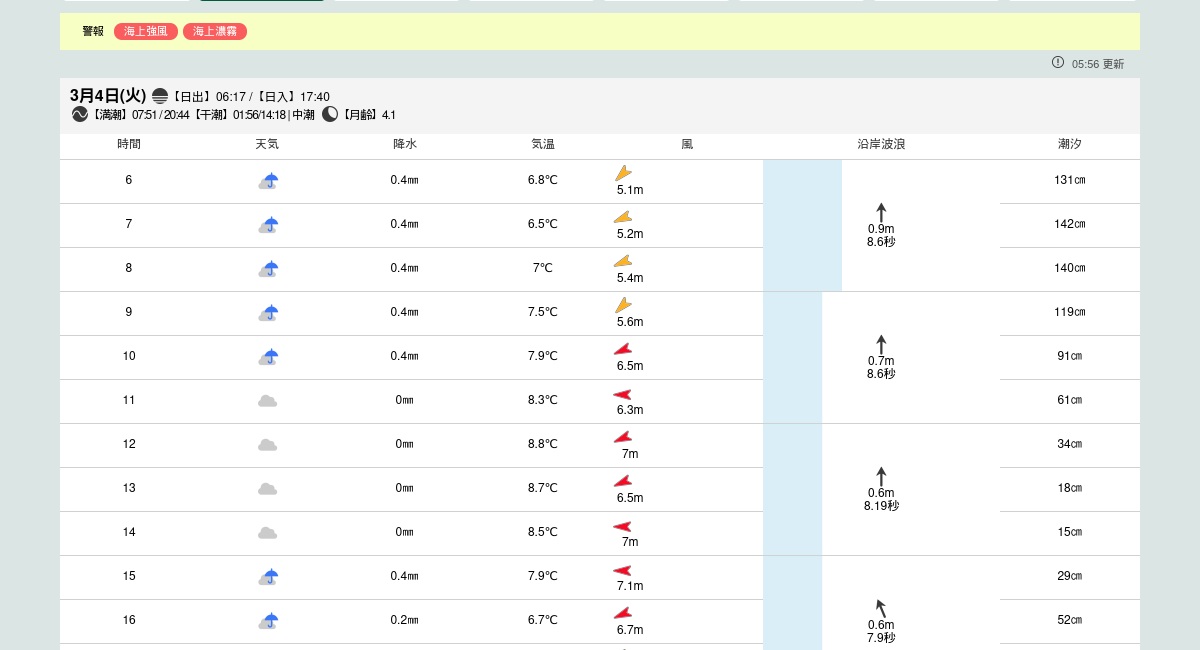Click the 海上強風 warning badge
The image size is (1200, 650).
146,31
